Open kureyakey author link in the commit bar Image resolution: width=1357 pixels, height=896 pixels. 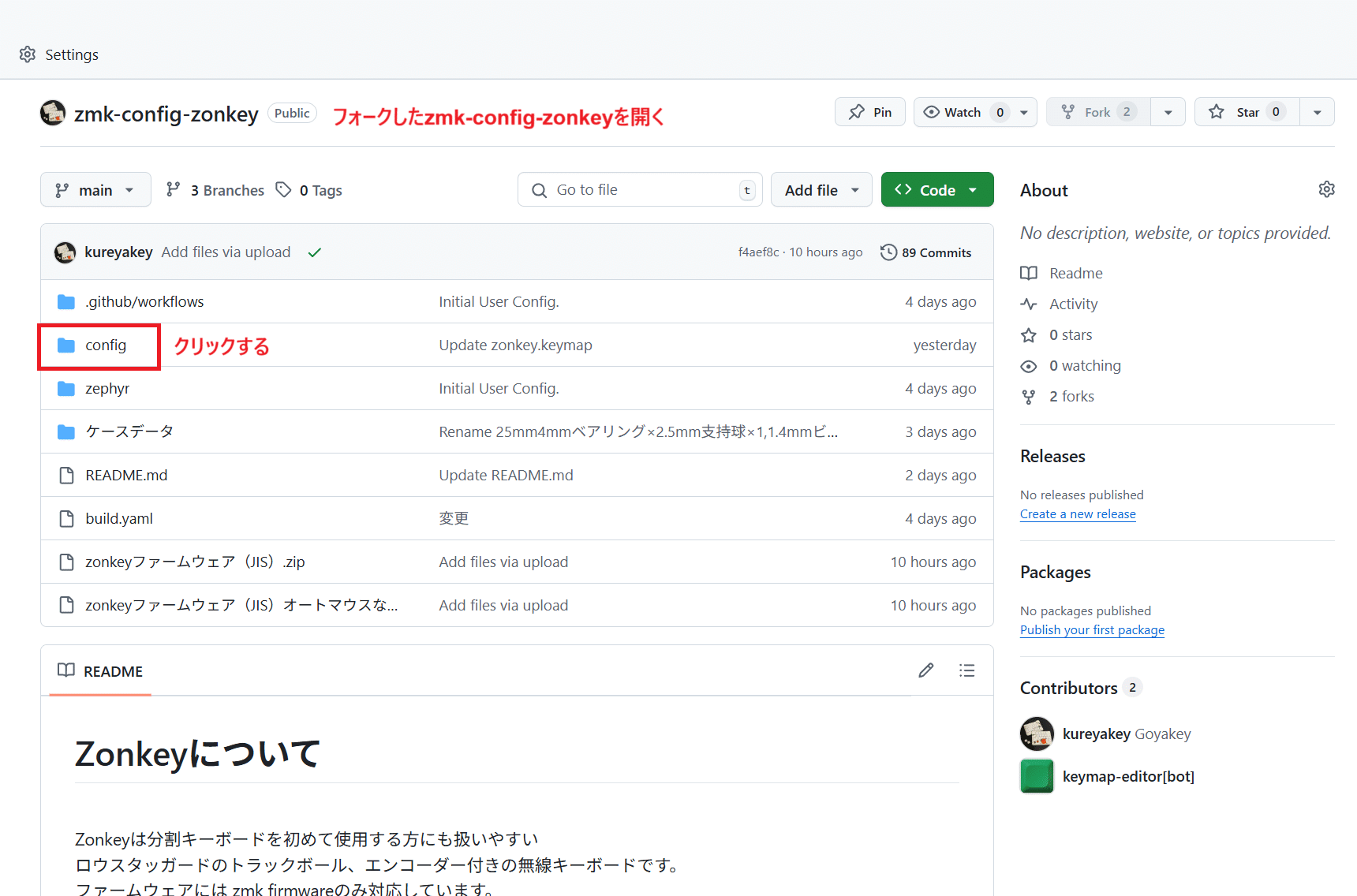[118, 252]
